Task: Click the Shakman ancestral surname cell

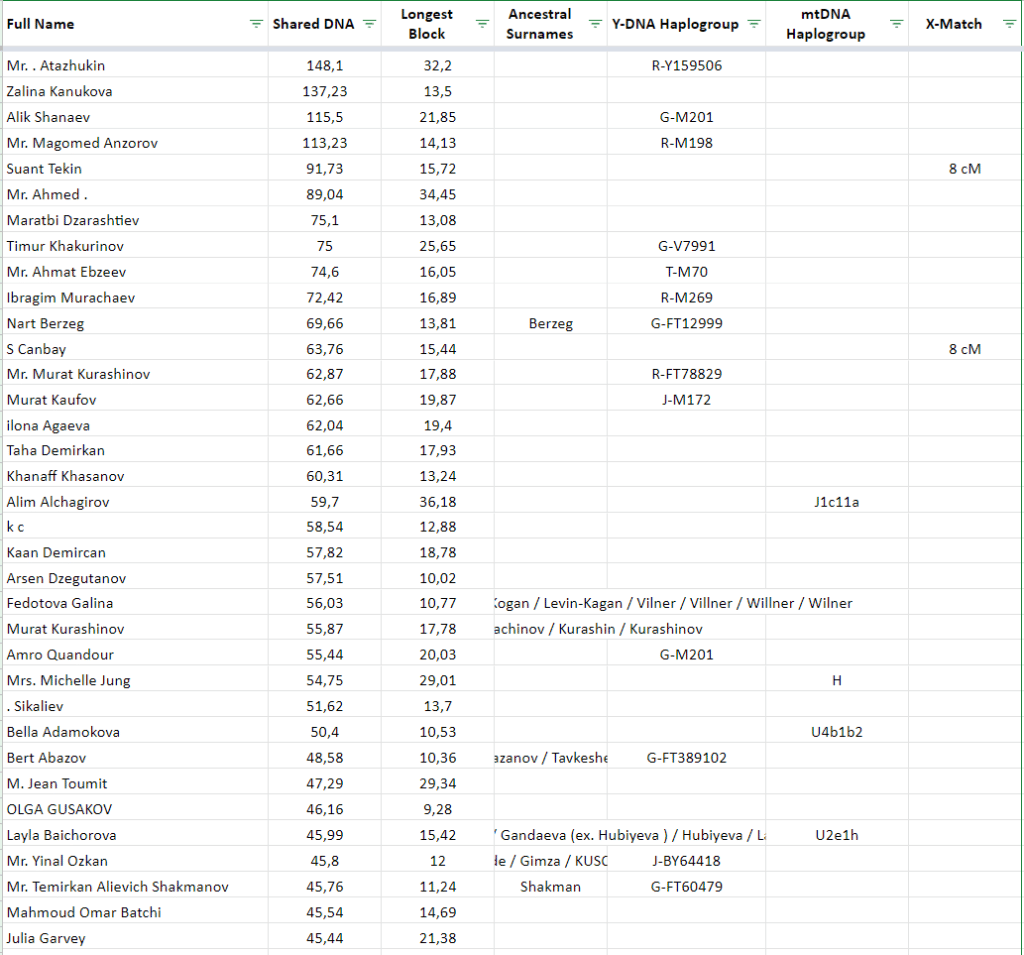Action: coord(550,886)
